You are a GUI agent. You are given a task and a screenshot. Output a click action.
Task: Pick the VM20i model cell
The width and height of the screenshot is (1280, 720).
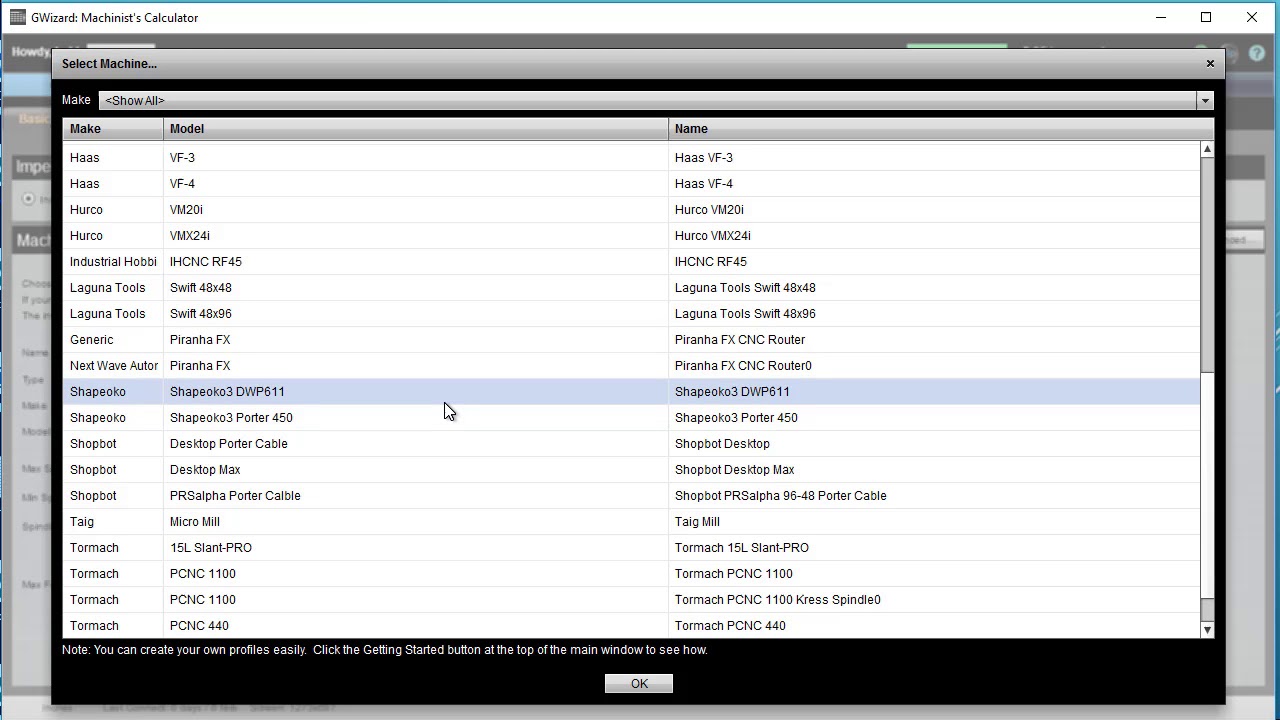(416, 210)
